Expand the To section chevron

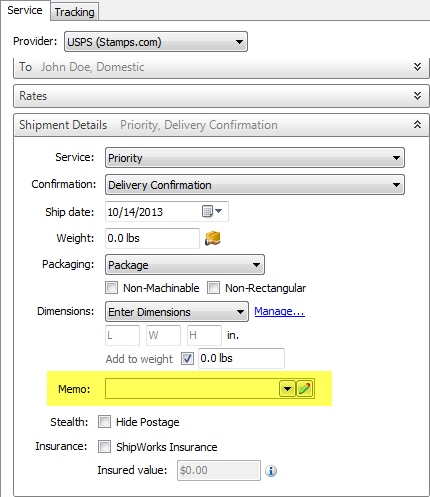click(417, 67)
